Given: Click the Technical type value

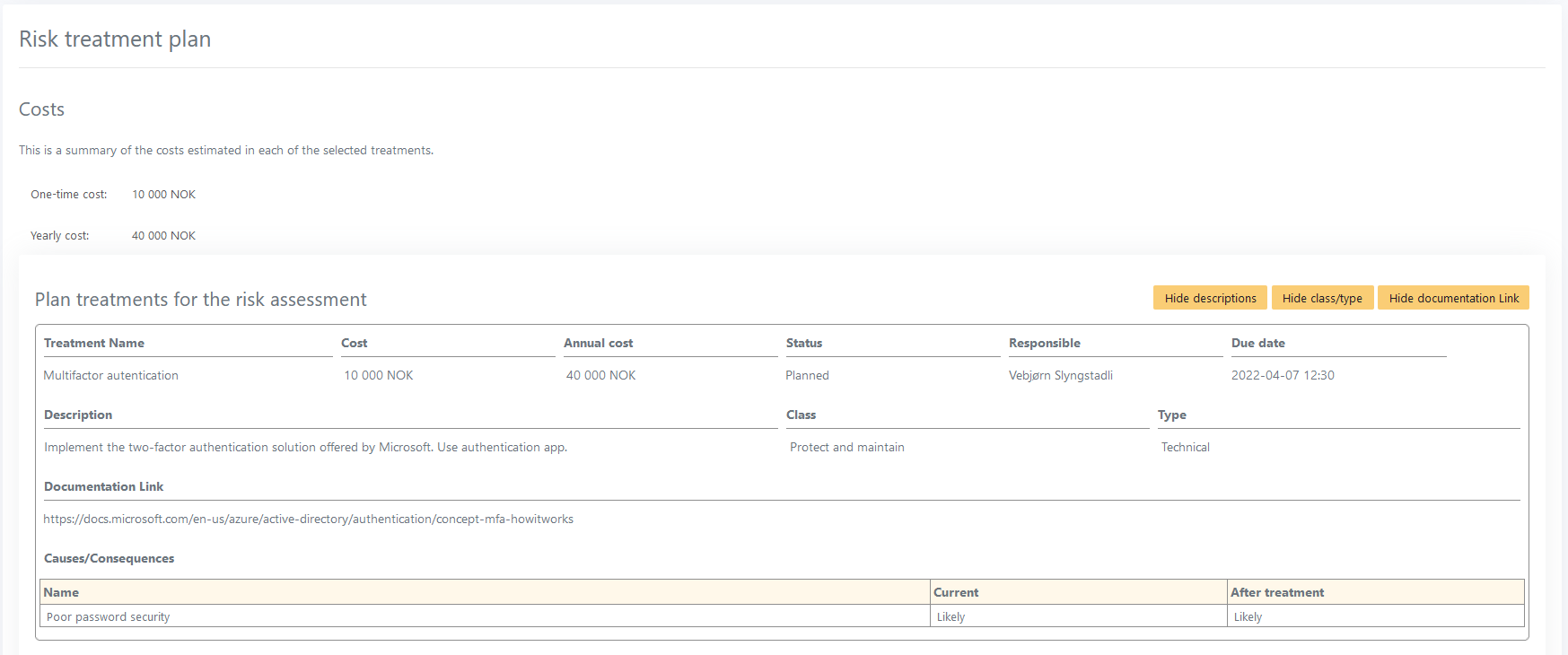Looking at the screenshot, I should coord(1186,447).
